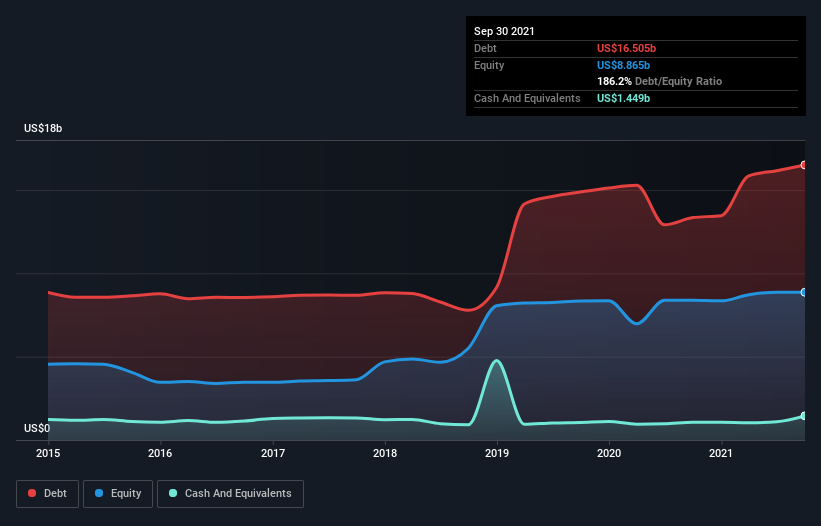The height and width of the screenshot is (526, 821).
Task: Select the red Debt endpoint marker
Action: 804,165
